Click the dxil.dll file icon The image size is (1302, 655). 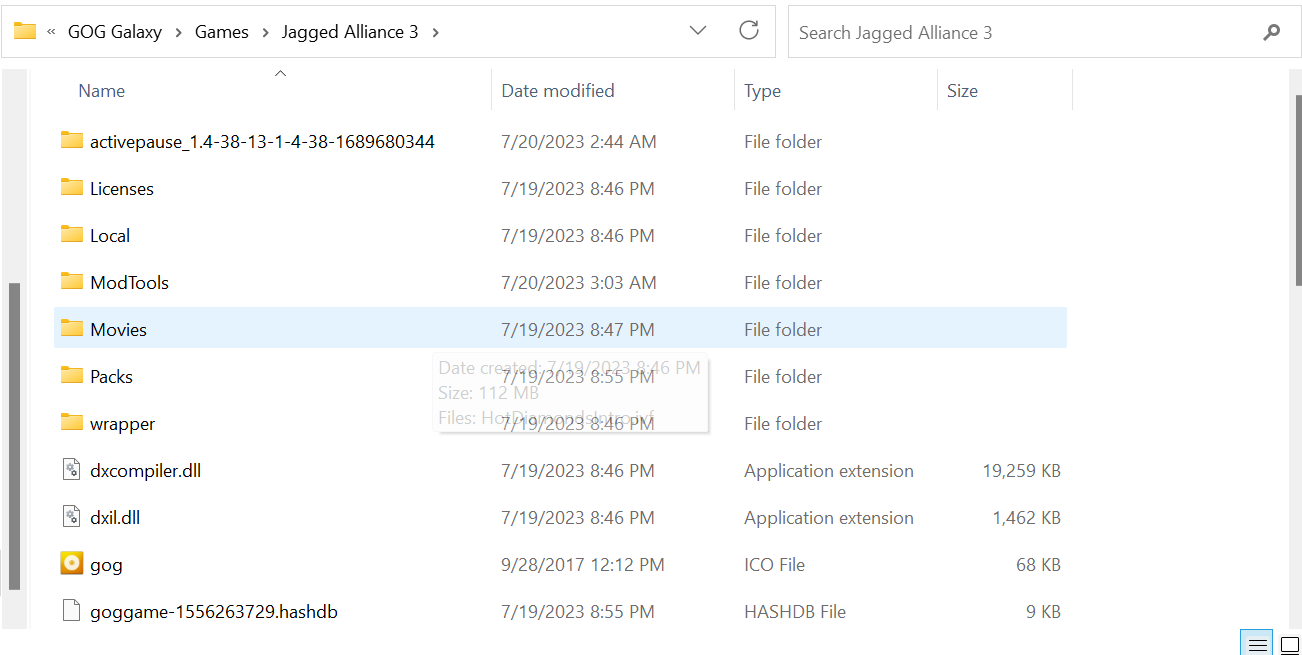click(x=71, y=517)
